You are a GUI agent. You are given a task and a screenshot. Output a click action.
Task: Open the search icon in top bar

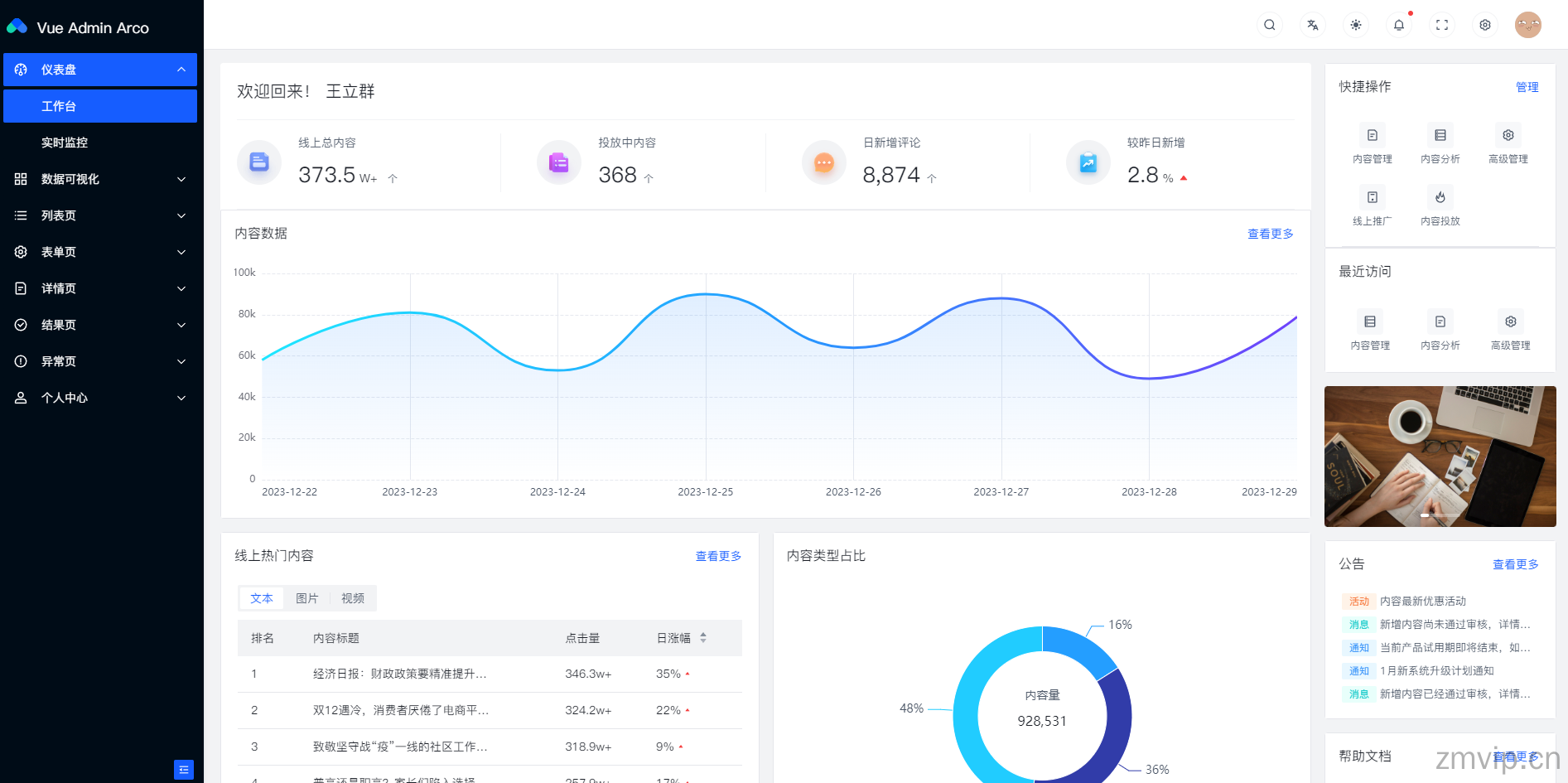pyautogui.click(x=1269, y=25)
